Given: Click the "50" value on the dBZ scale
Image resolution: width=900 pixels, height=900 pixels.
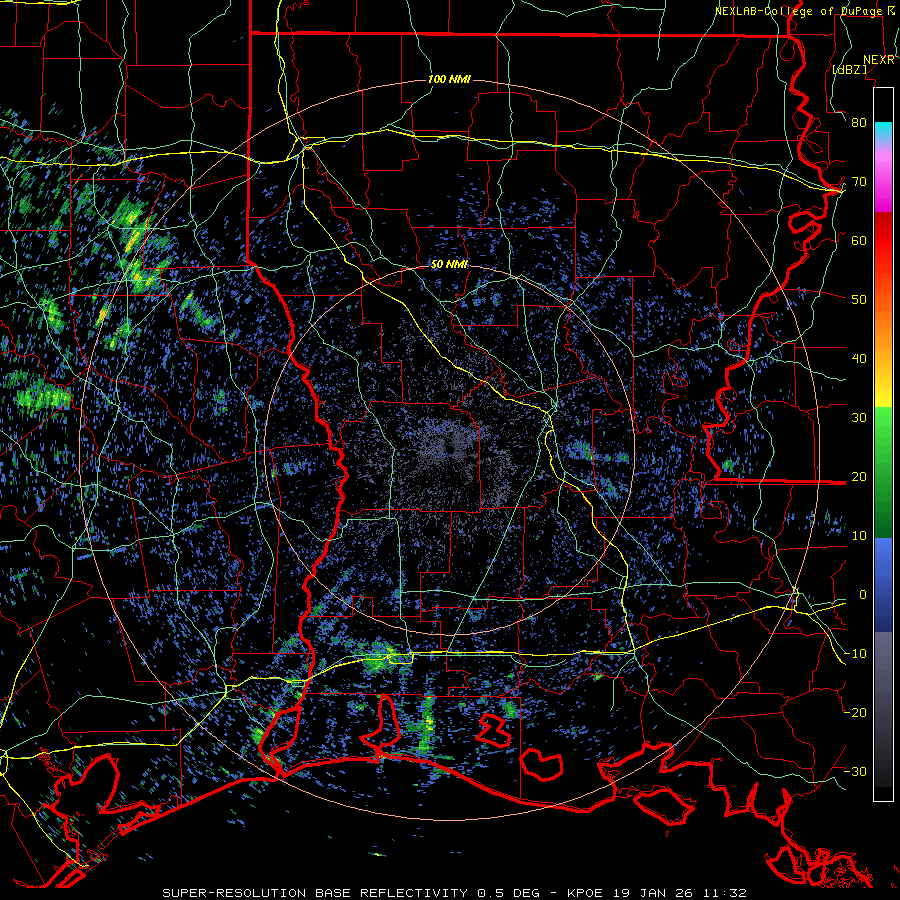Looking at the screenshot, I should [859, 300].
